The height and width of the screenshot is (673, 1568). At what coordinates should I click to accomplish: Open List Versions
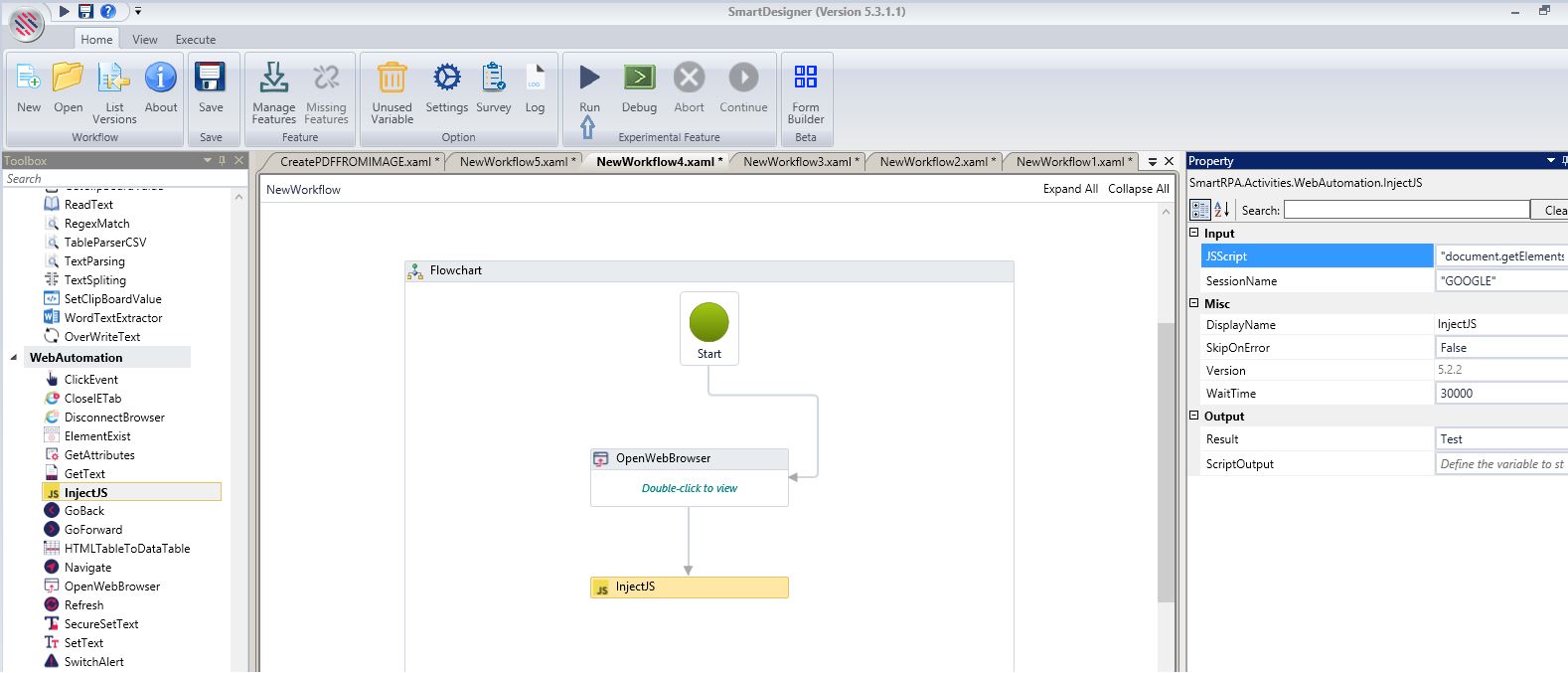(114, 79)
